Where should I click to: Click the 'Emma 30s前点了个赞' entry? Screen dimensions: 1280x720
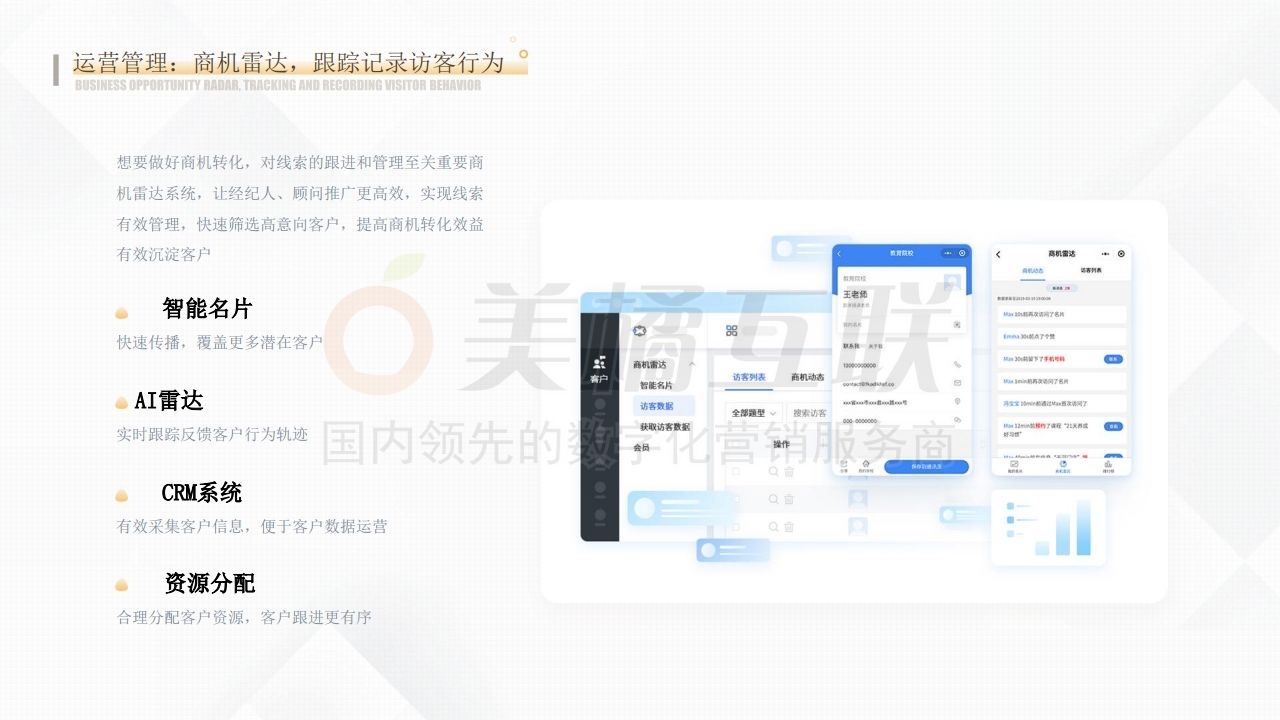tap(1062, 337)
